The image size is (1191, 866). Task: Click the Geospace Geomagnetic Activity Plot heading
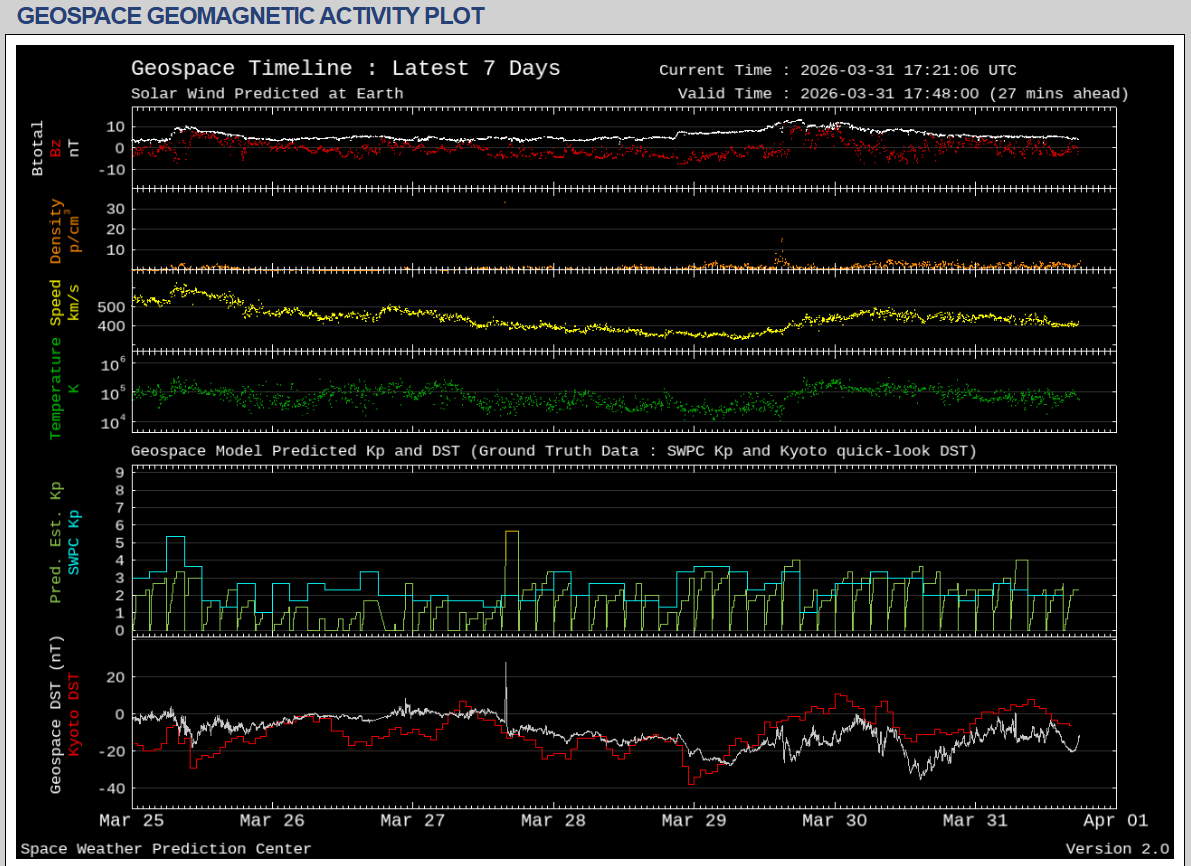(251, 16)
